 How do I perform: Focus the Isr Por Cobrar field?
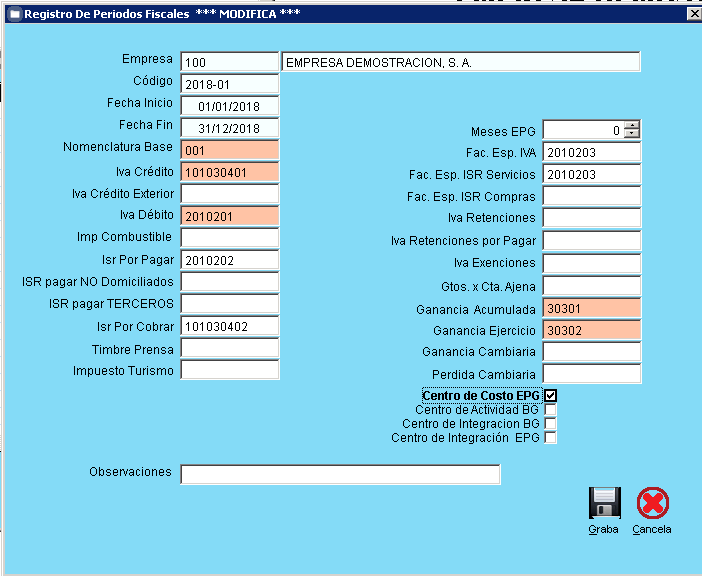tap(229, 326)
